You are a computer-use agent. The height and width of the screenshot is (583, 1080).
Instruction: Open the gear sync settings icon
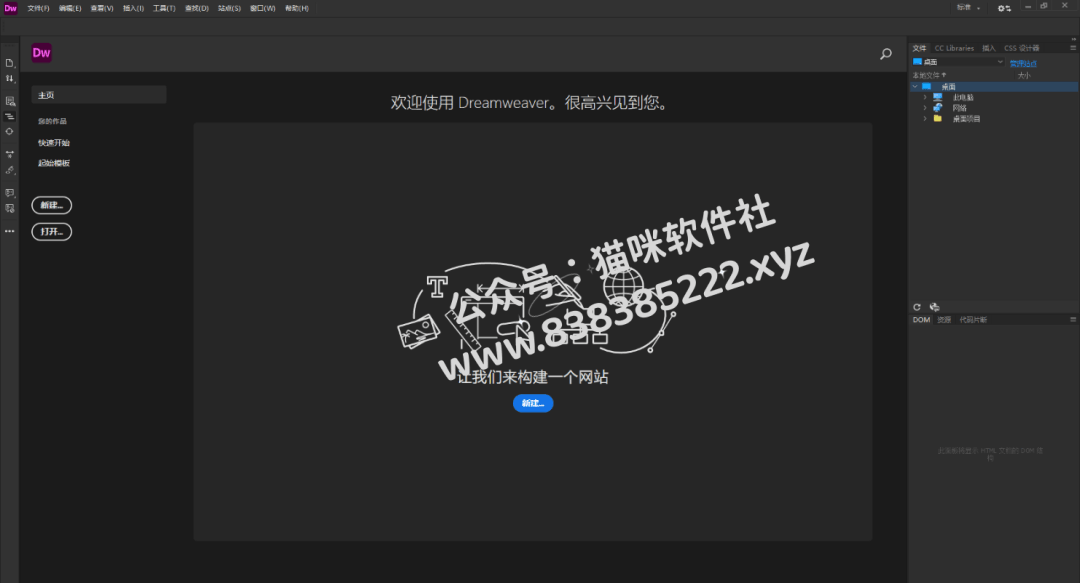coord(1004,8)
